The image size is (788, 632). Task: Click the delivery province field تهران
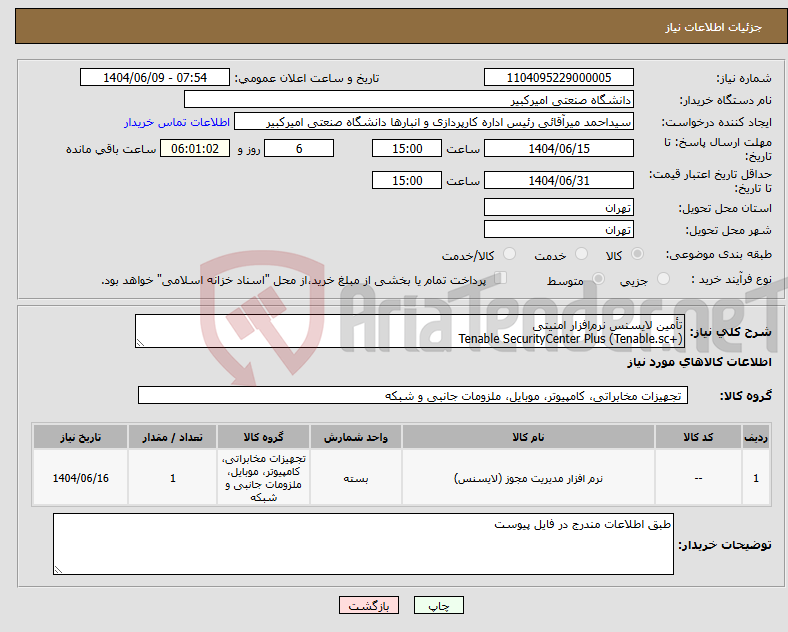(x=559, y=207)
